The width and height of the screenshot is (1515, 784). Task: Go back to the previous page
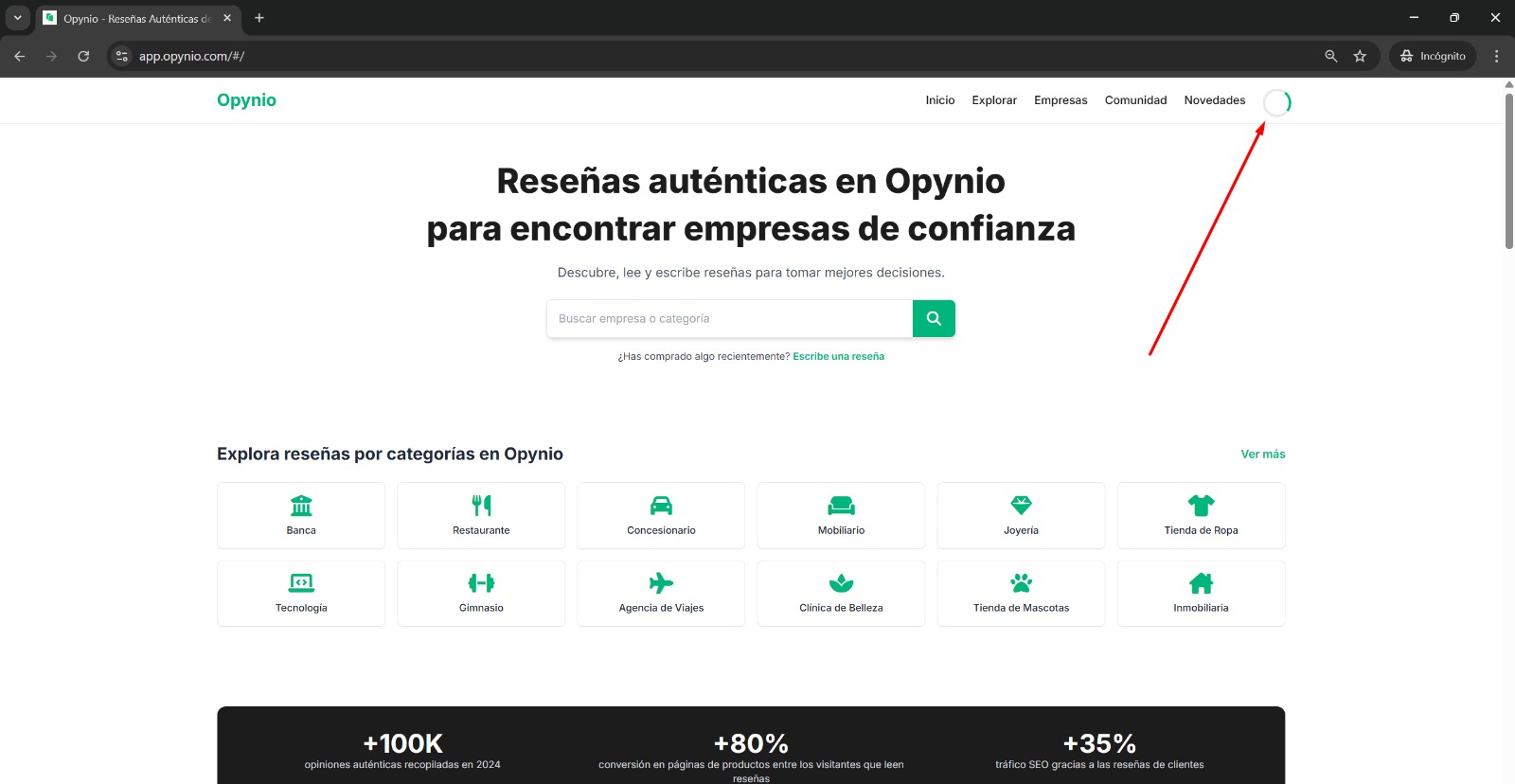coord(20,56)
